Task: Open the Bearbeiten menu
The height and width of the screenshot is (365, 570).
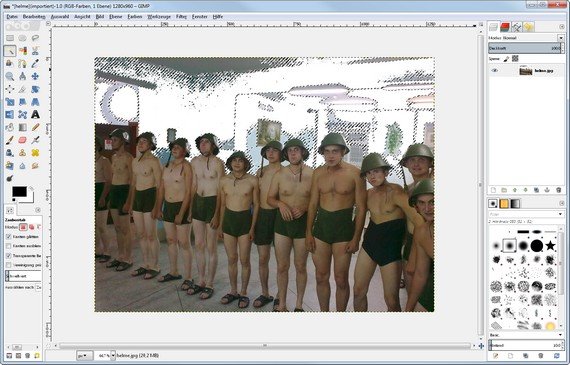Action: click(34, 17)
